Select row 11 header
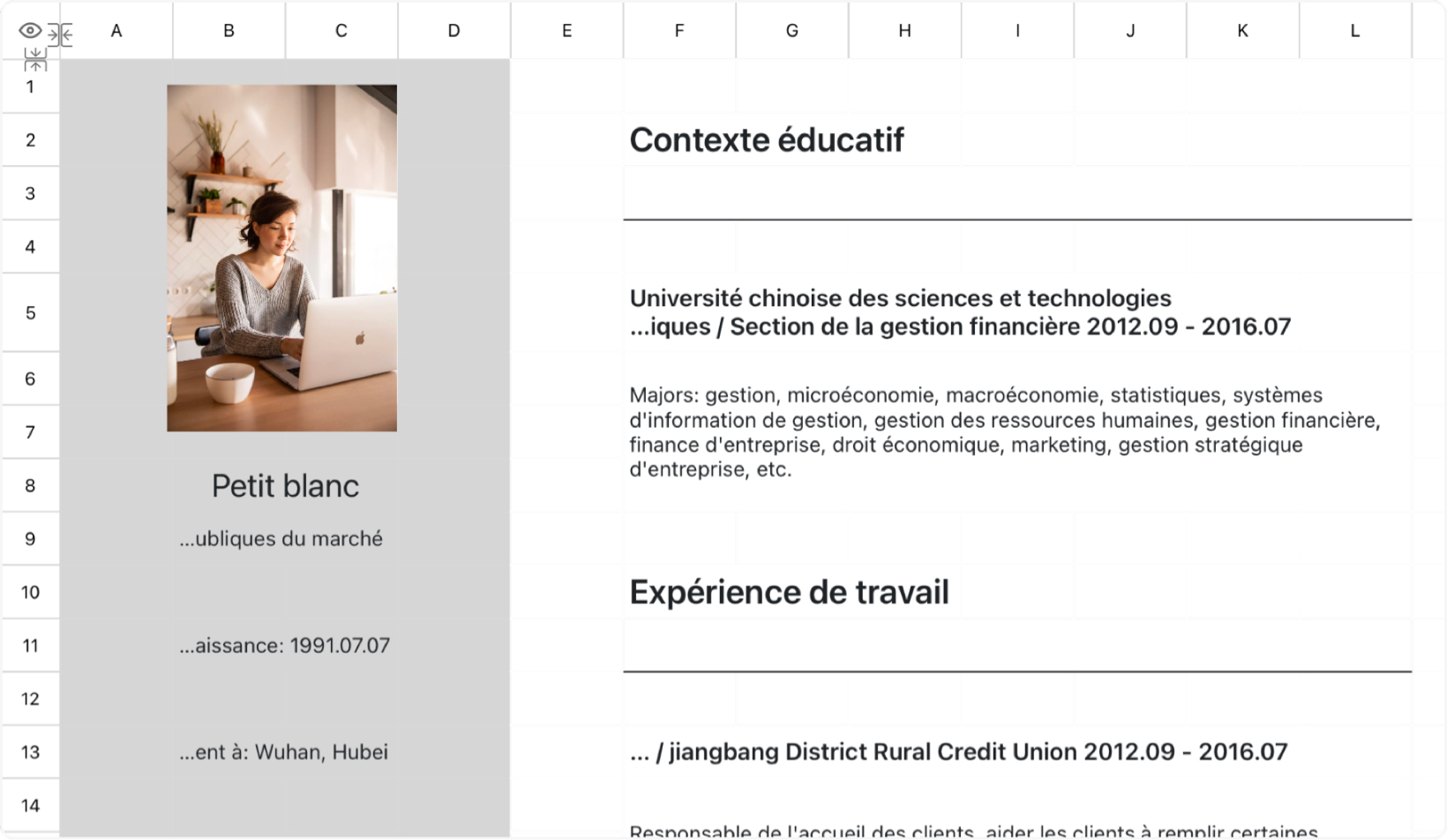Image resolution: width=1447 pixels, height=840 pixels. click(30, 646)
